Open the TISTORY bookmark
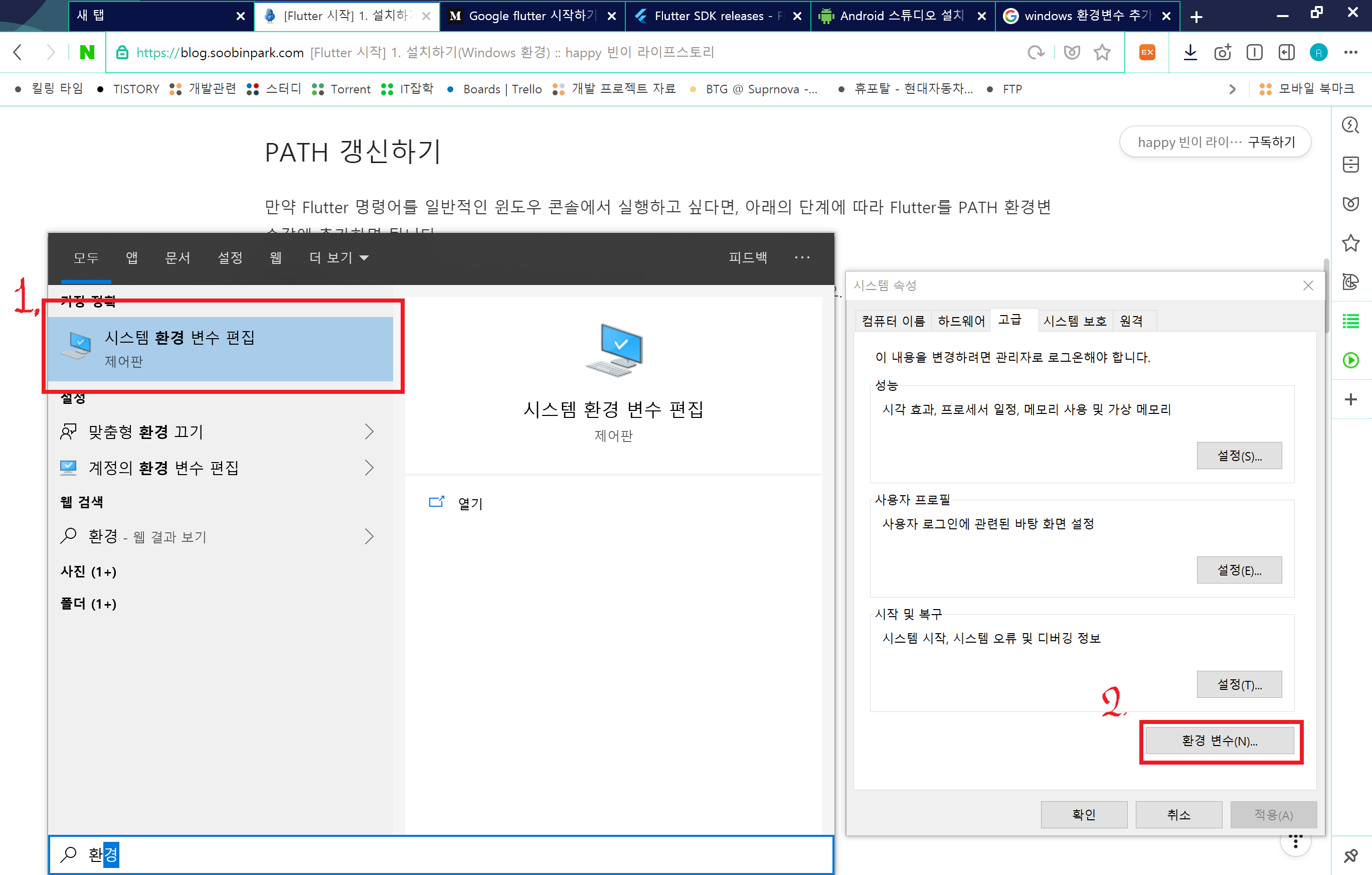The image size is (1372, 875). tap(135, 89)
